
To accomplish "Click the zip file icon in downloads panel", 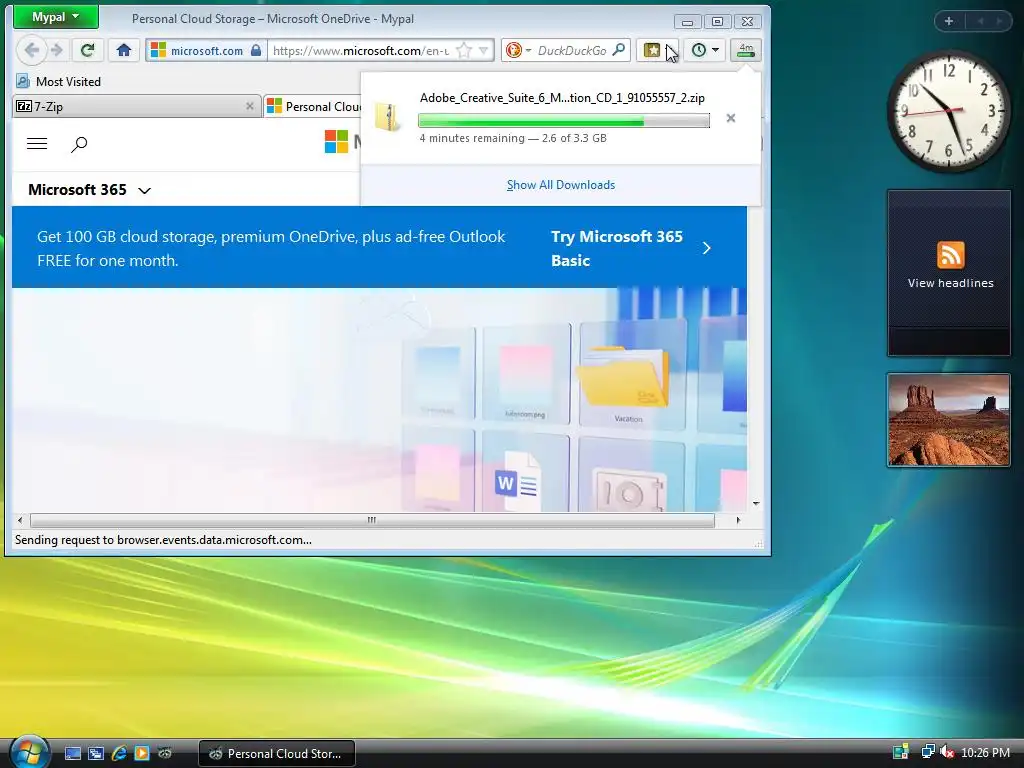I will pos(388,118).
